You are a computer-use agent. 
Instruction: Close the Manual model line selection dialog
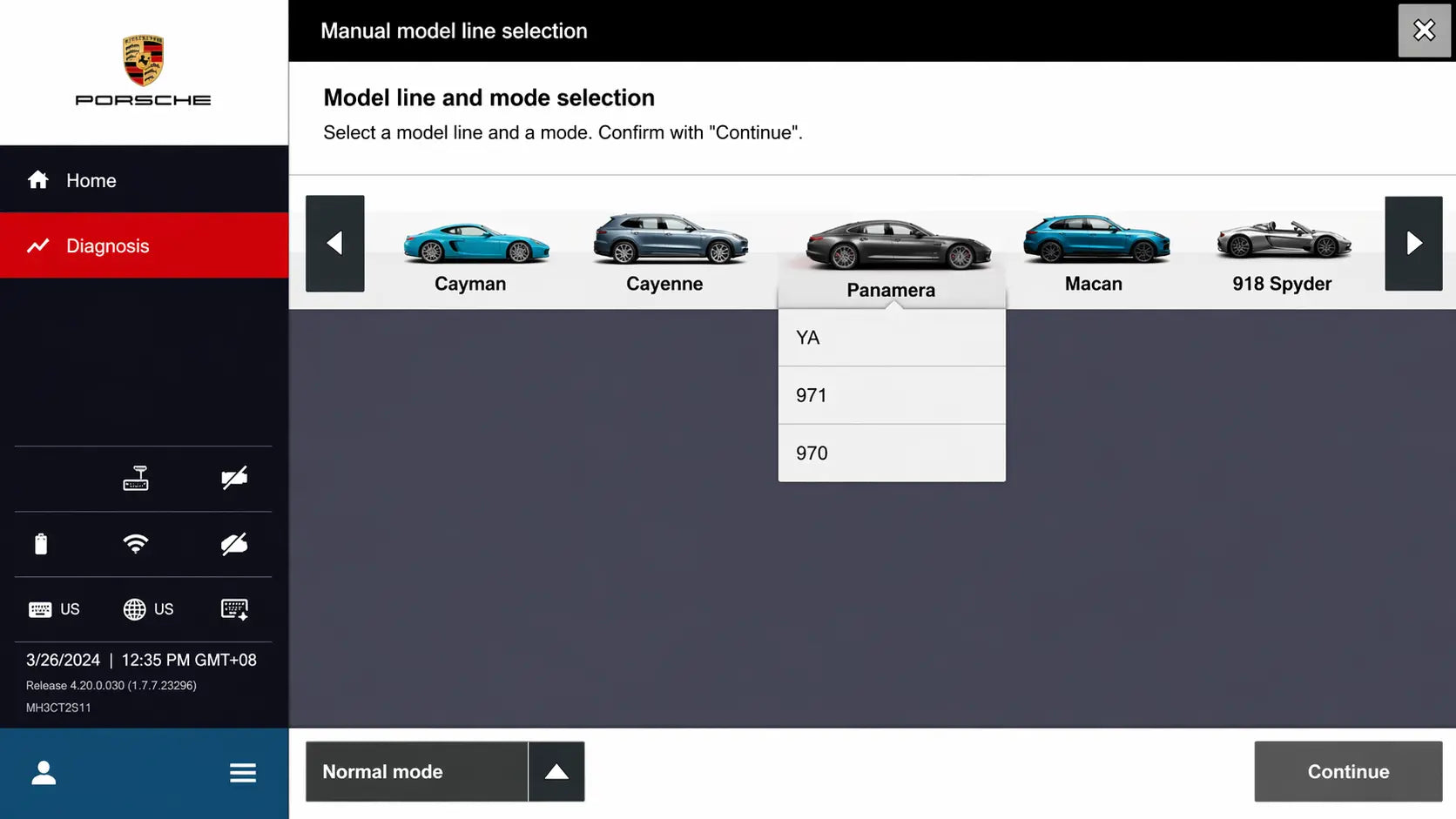pos(1425,30)
